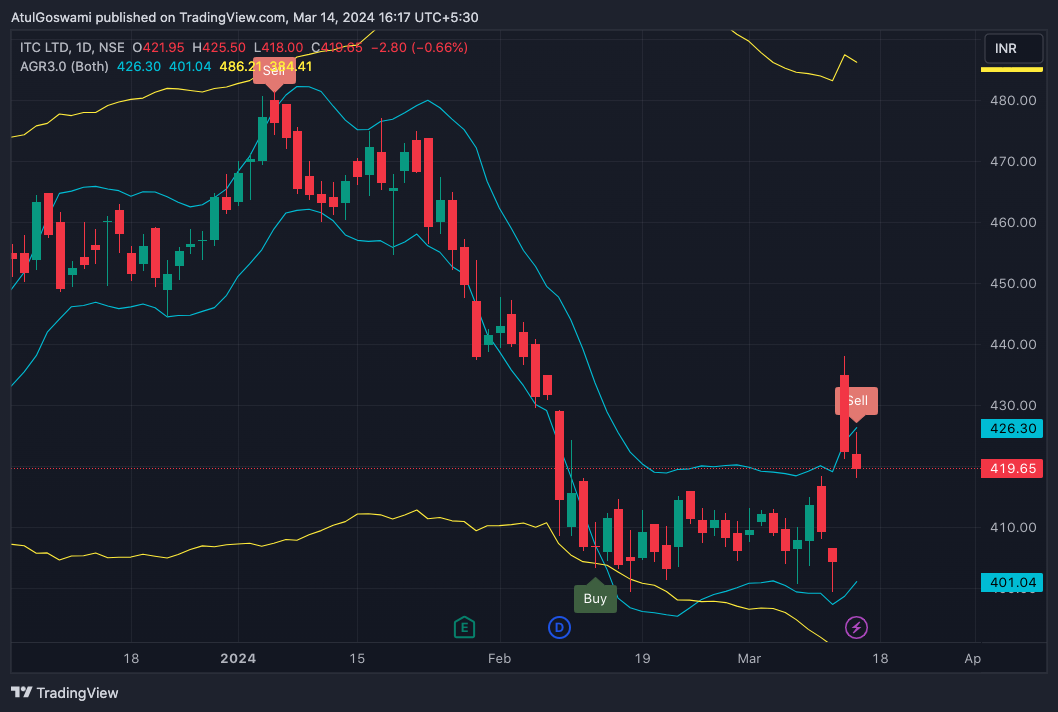Click the 440.00 price axis value
Viewport: 1058px width, 712px height.
pyautogui.click(x=1013, y=344)
